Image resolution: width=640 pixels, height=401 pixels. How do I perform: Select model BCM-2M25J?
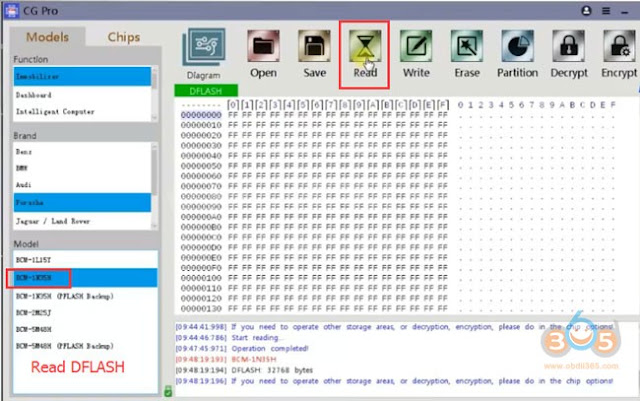tap(85, 312)
